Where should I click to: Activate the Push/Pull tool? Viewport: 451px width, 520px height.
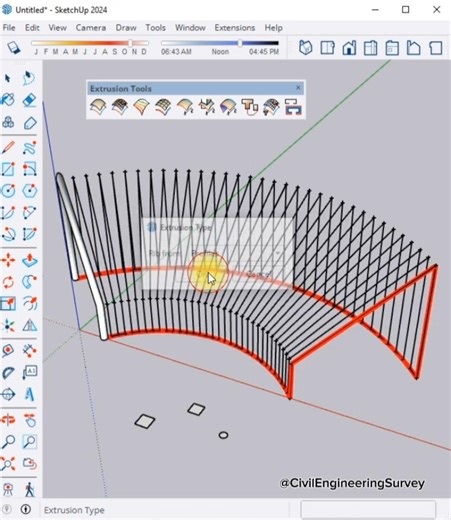coord(29,260)
